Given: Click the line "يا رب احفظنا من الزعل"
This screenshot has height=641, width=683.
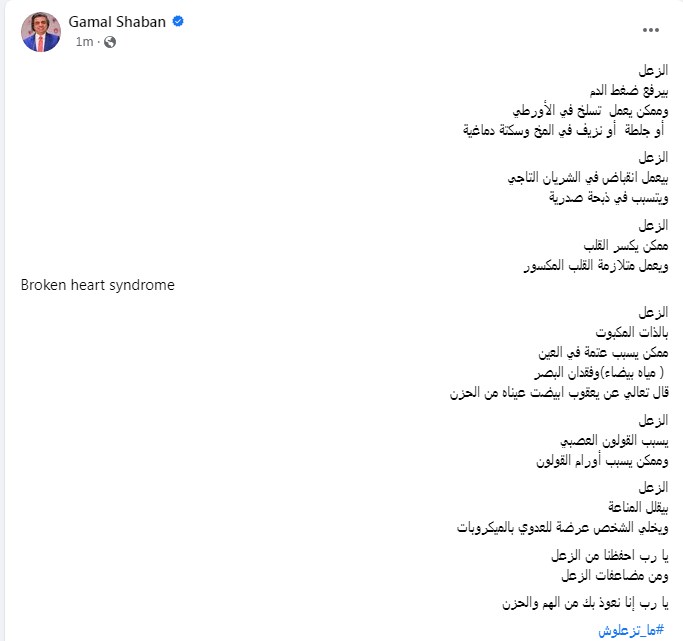Looking at the screenshot, I should [610, 556].
